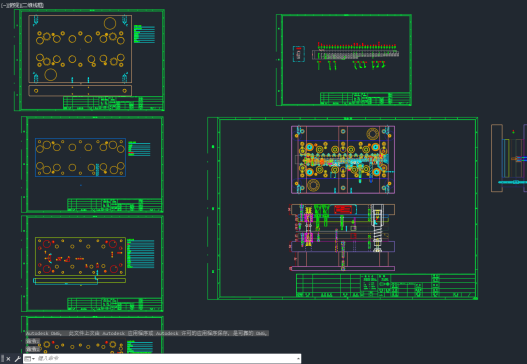527x364 pixels.
Task: Expand command history arrow at right end
Action: (298, 359)
